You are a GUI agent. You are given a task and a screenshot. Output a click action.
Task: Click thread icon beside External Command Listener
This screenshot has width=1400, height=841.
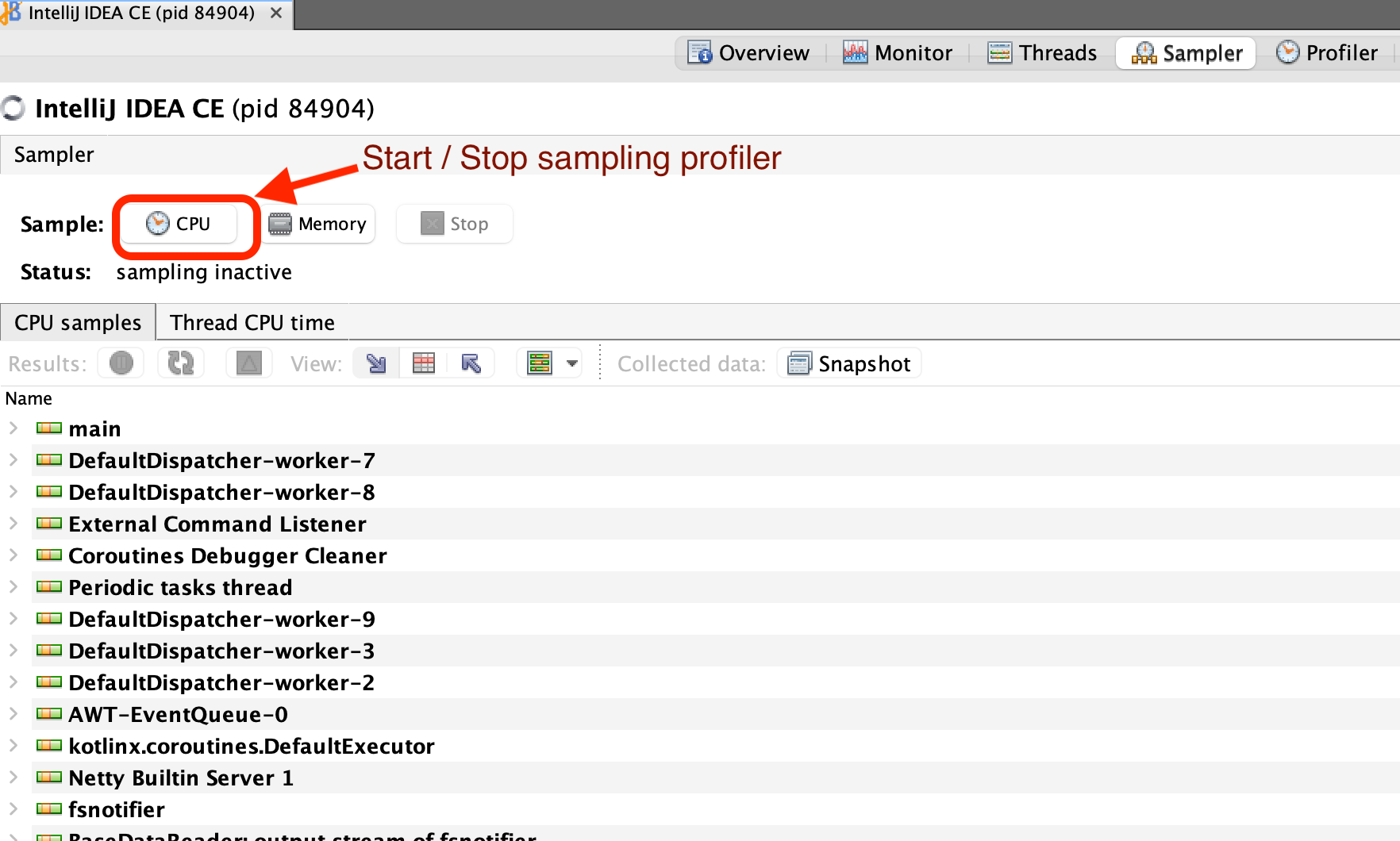click(49, 524)
